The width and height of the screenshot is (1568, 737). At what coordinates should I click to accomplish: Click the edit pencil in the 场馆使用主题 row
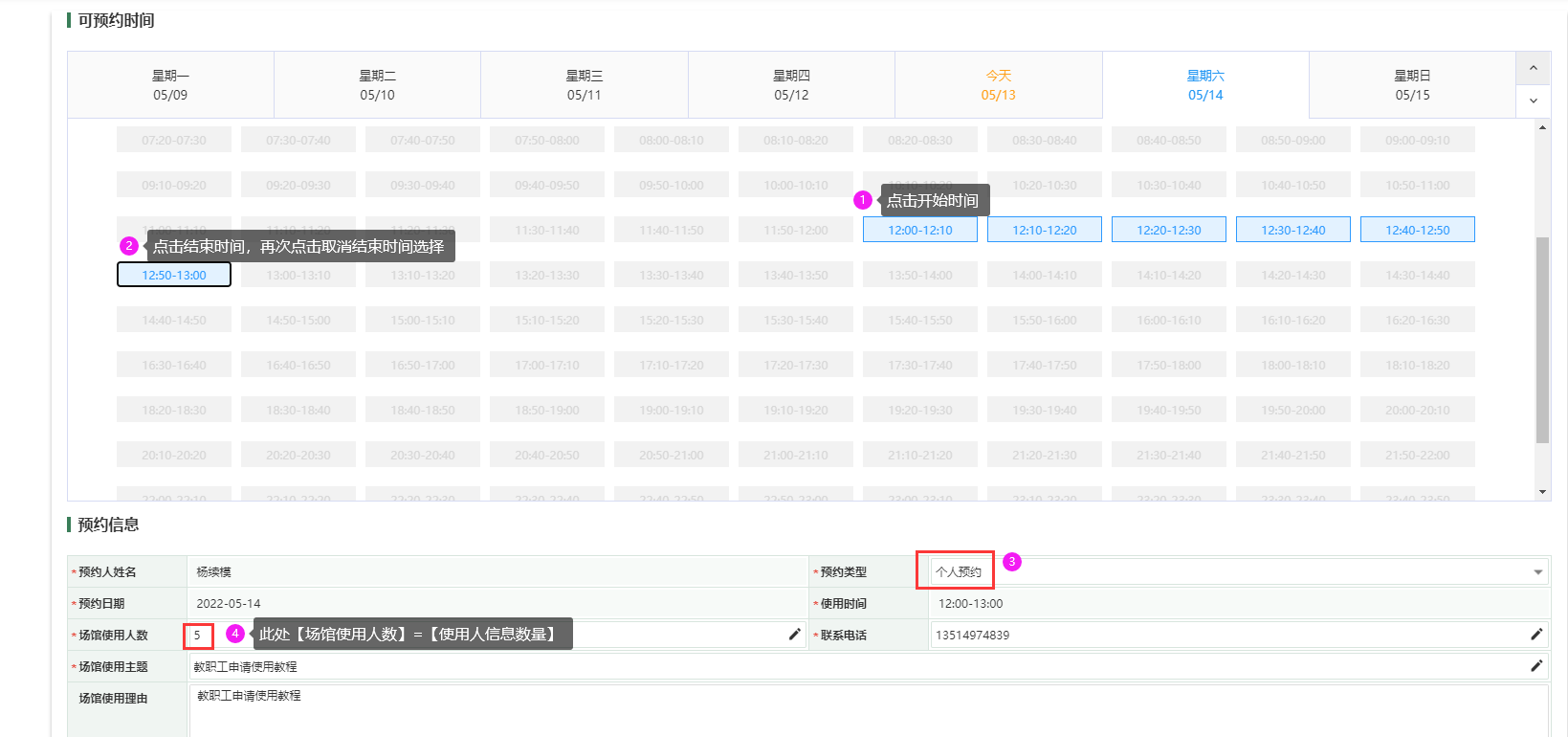pyautogui.click(x=1536, y=666)
